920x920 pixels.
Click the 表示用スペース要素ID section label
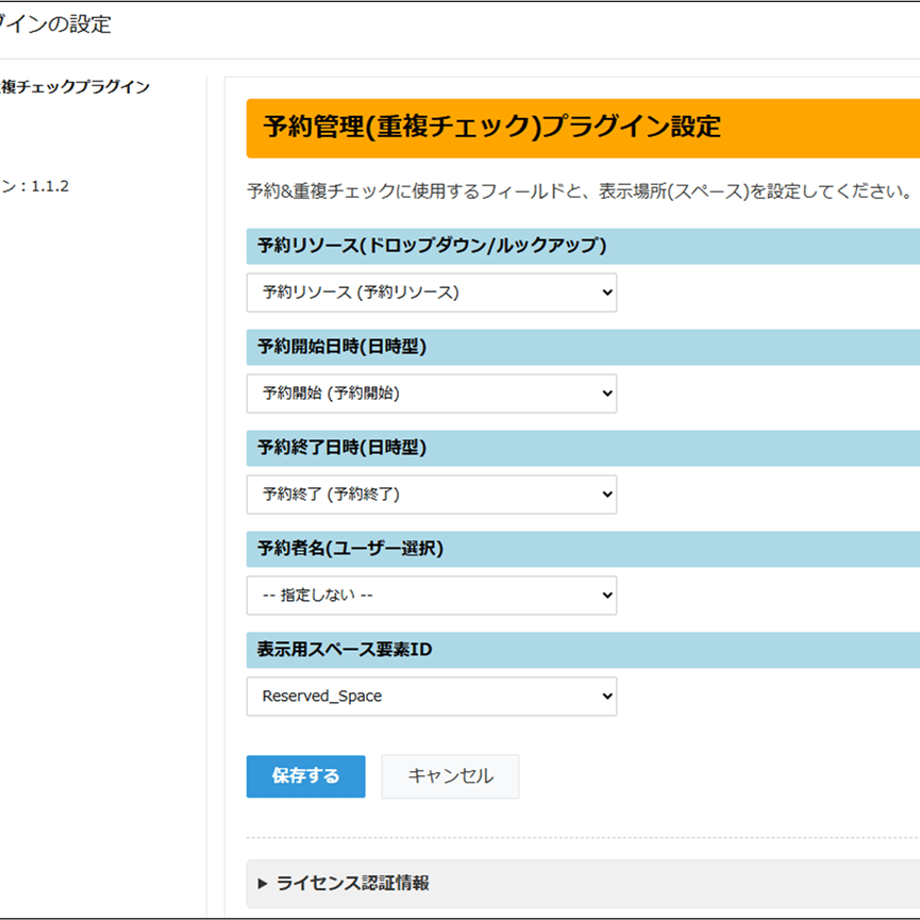point(344,649)
